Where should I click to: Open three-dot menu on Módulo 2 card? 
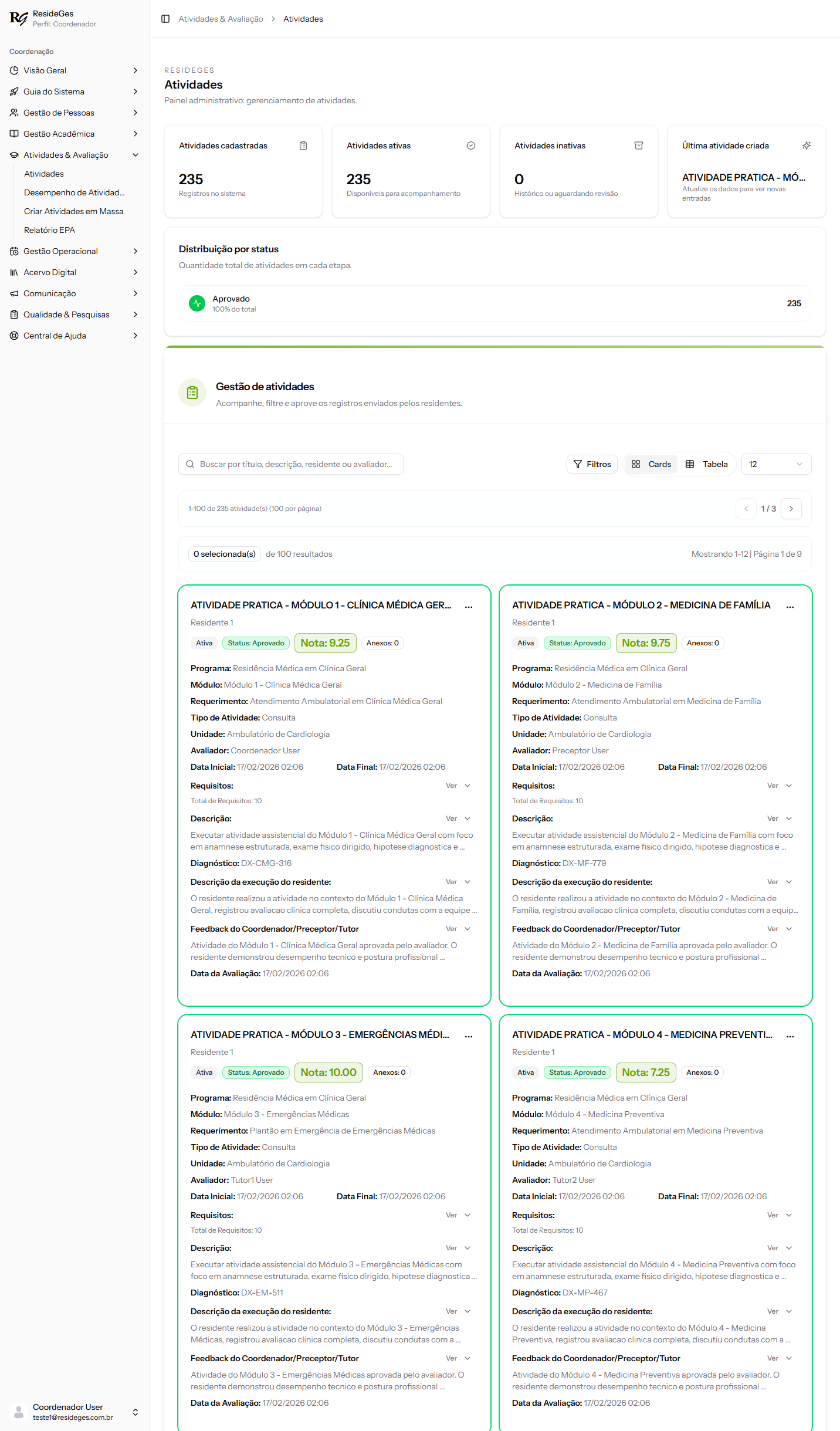click(x=790, y=606)
